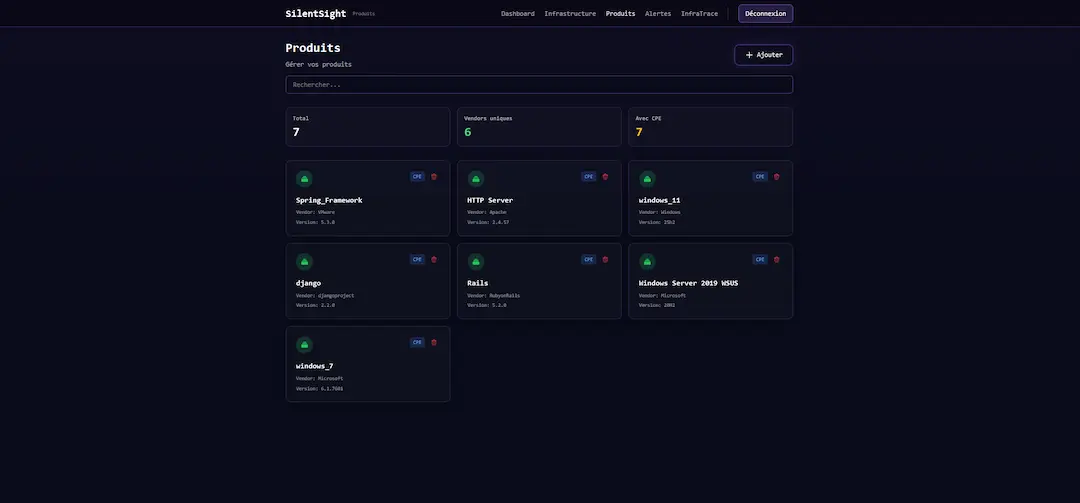Open the windows_11 product title
Image resolution: width=1080 pixels, height=503 pixels.
point(659,201)
